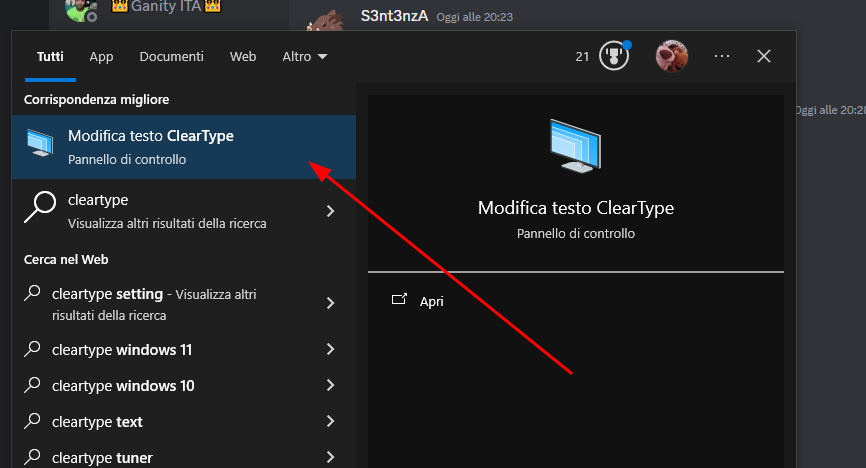
Task: Click search icon next to cleartype tuner
Action: coord(33,456)
